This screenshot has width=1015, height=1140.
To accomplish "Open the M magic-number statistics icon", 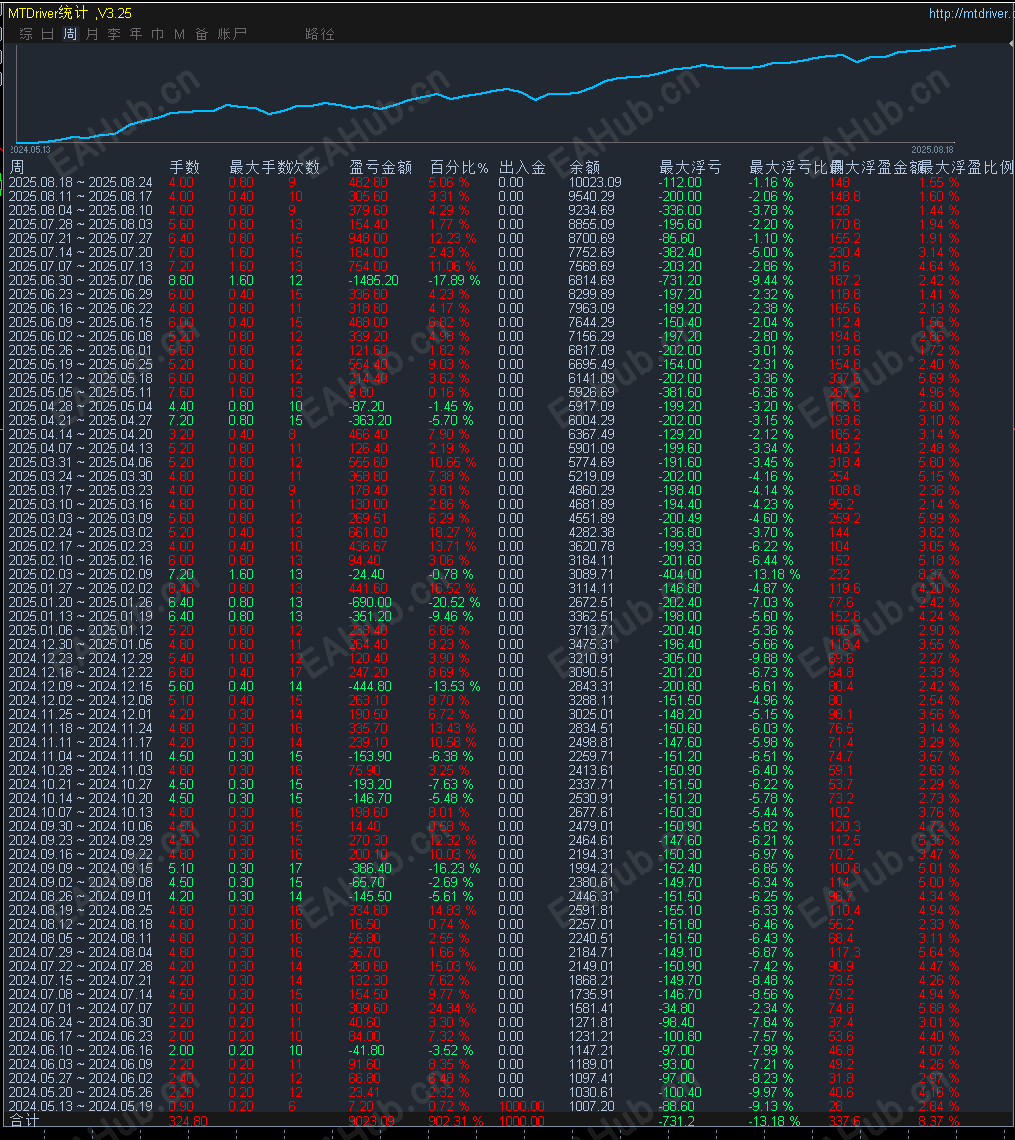I will click(179, 33).
